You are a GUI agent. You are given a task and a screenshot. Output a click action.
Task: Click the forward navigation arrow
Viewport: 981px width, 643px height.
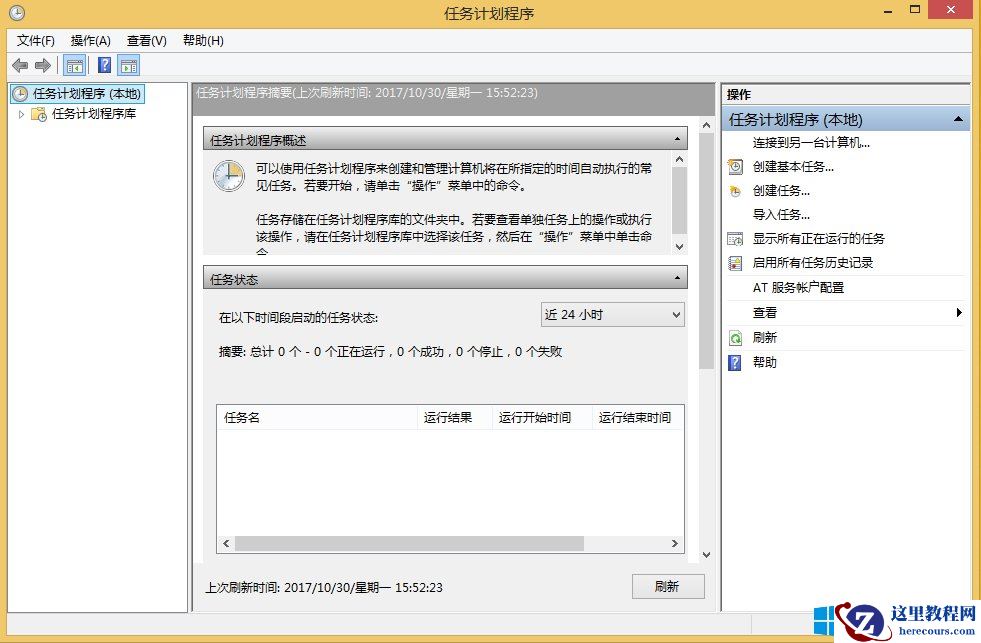(41, 65)
